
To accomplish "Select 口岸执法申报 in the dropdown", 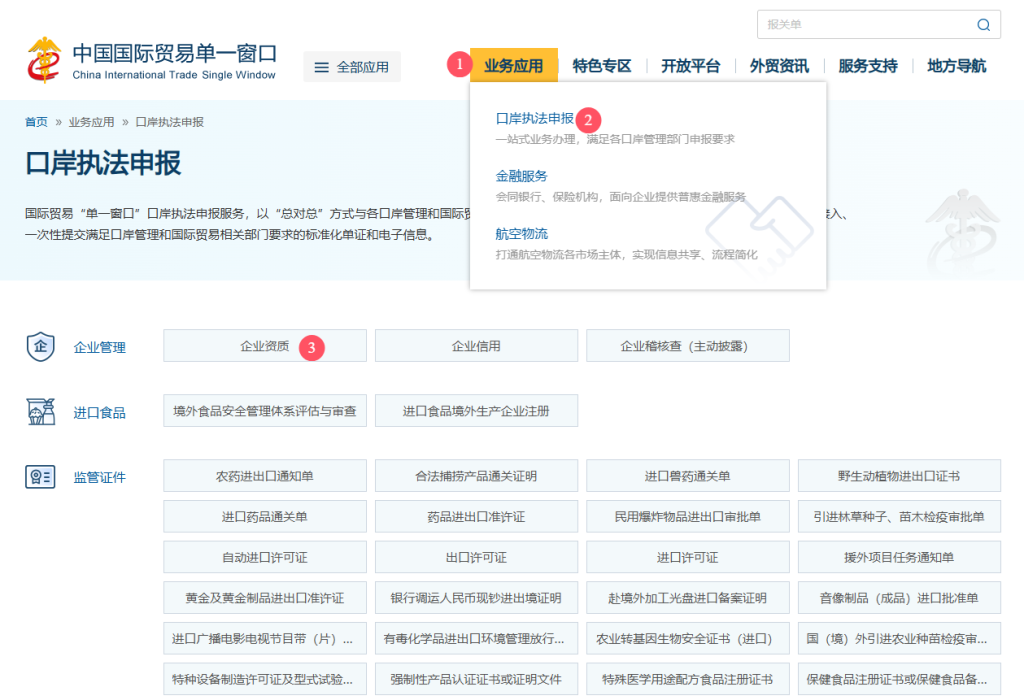I will [x=535, y=118].
